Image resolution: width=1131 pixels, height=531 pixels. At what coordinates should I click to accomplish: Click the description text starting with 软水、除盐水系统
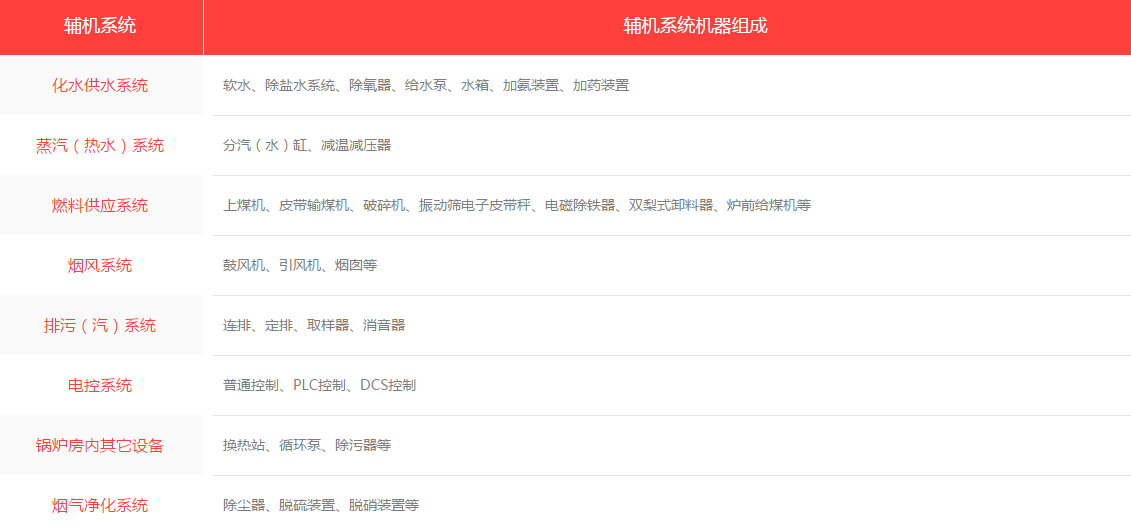pyautogui.click(x=426, y=86)
